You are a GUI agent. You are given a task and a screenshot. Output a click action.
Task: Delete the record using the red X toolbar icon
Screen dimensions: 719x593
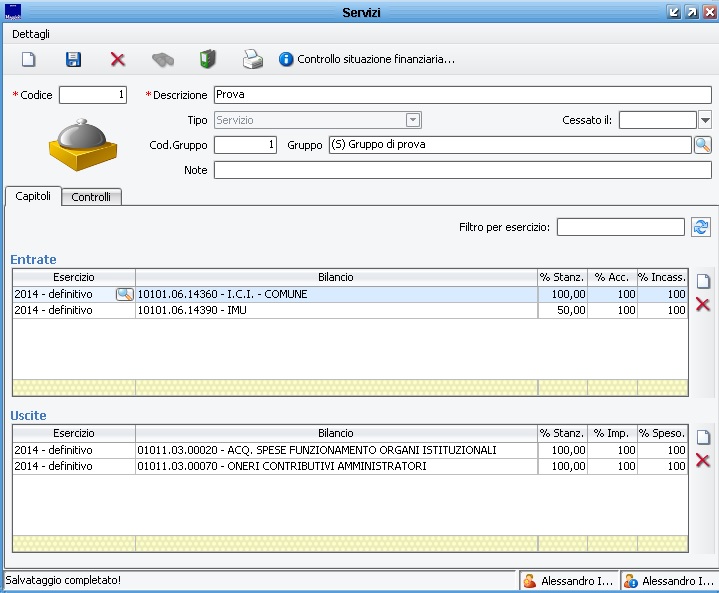pos(118,59)
